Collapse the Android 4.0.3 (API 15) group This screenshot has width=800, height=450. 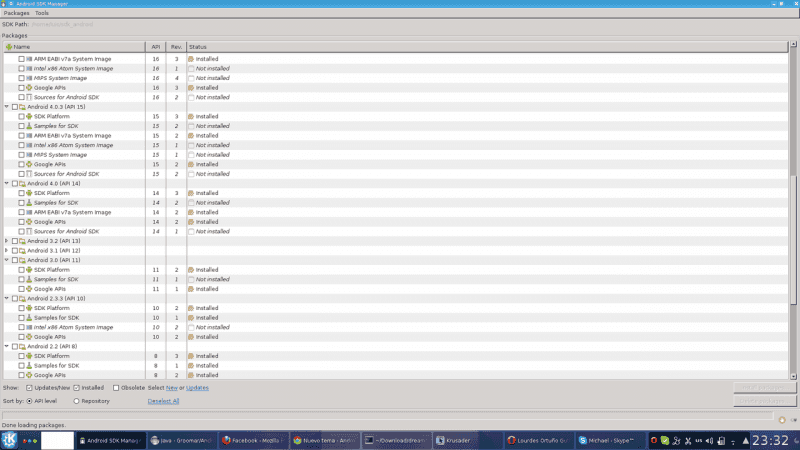(x=7, y=107)
